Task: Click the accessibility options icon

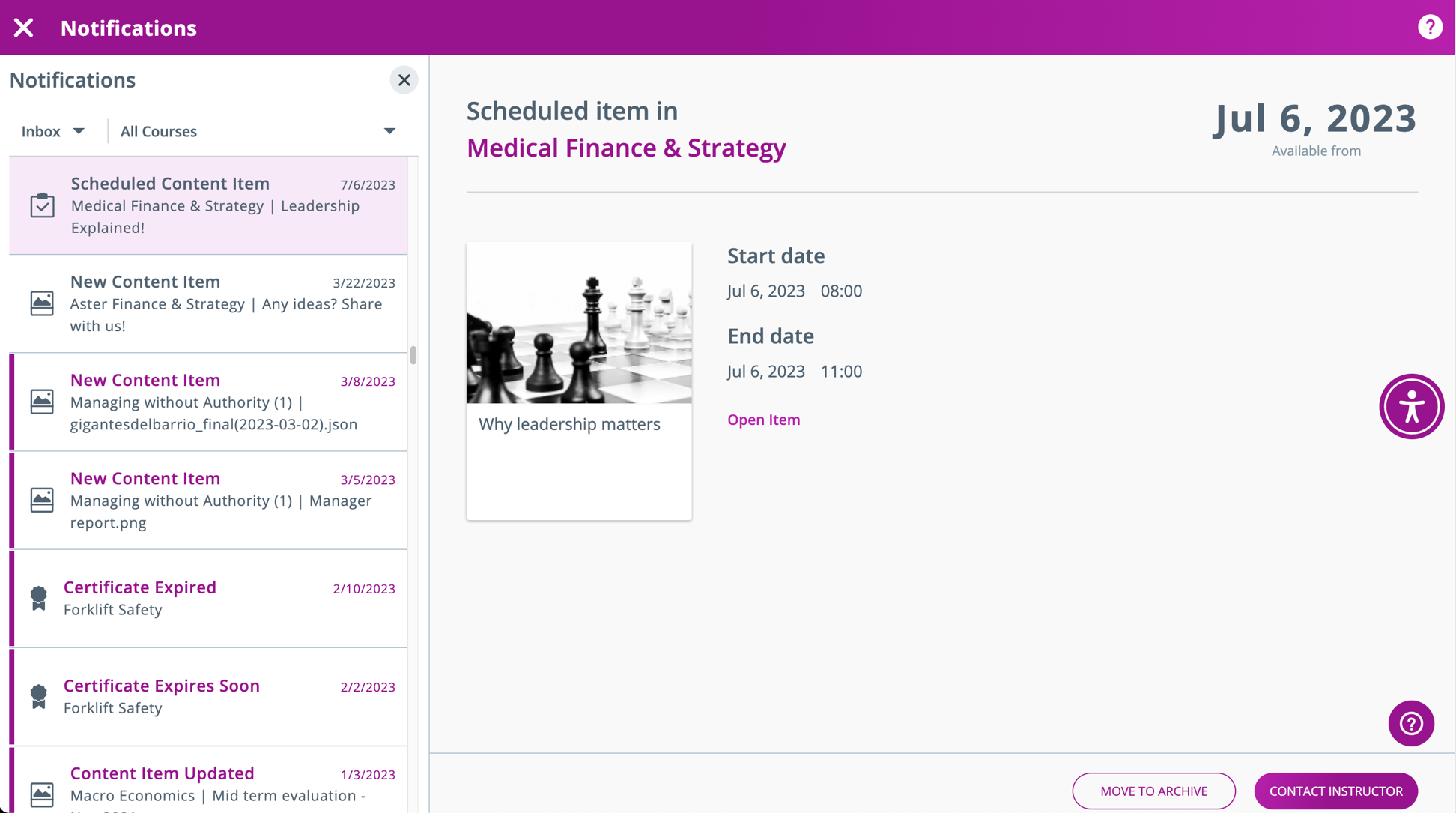Action: pyautogui.click(x=1411, y=407)
